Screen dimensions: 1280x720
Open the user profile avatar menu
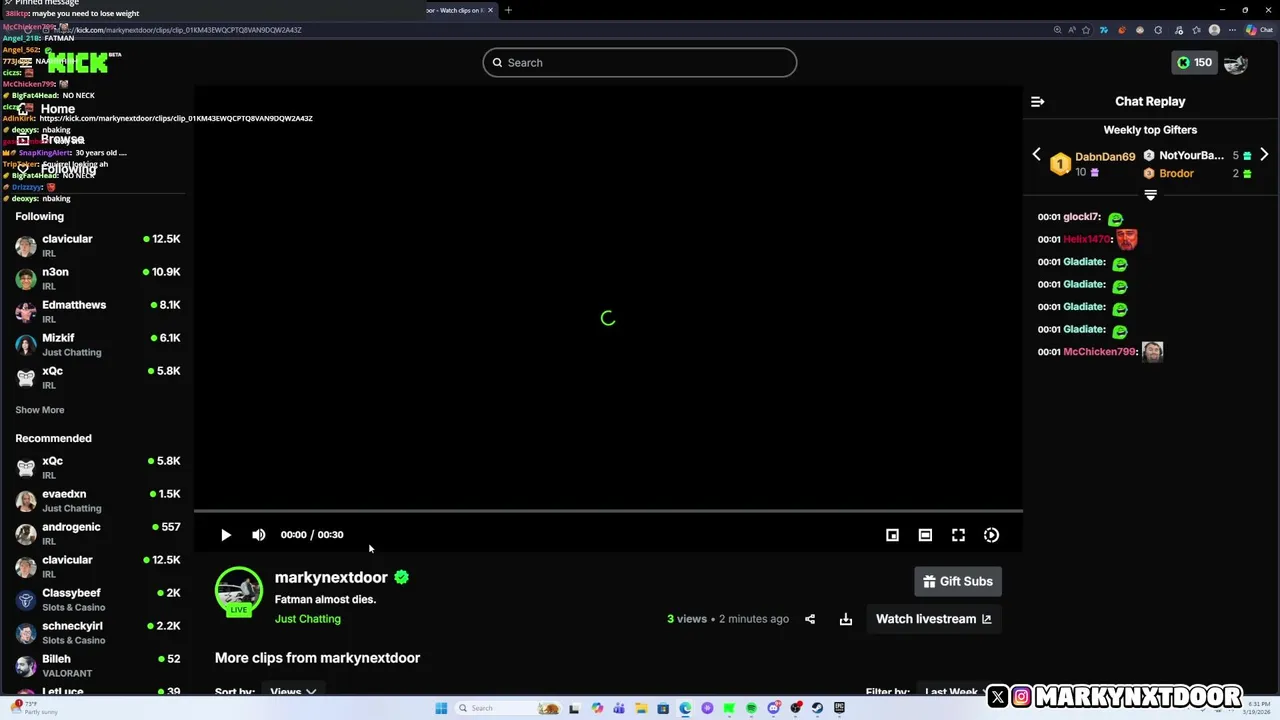[x=1236, y=63]
